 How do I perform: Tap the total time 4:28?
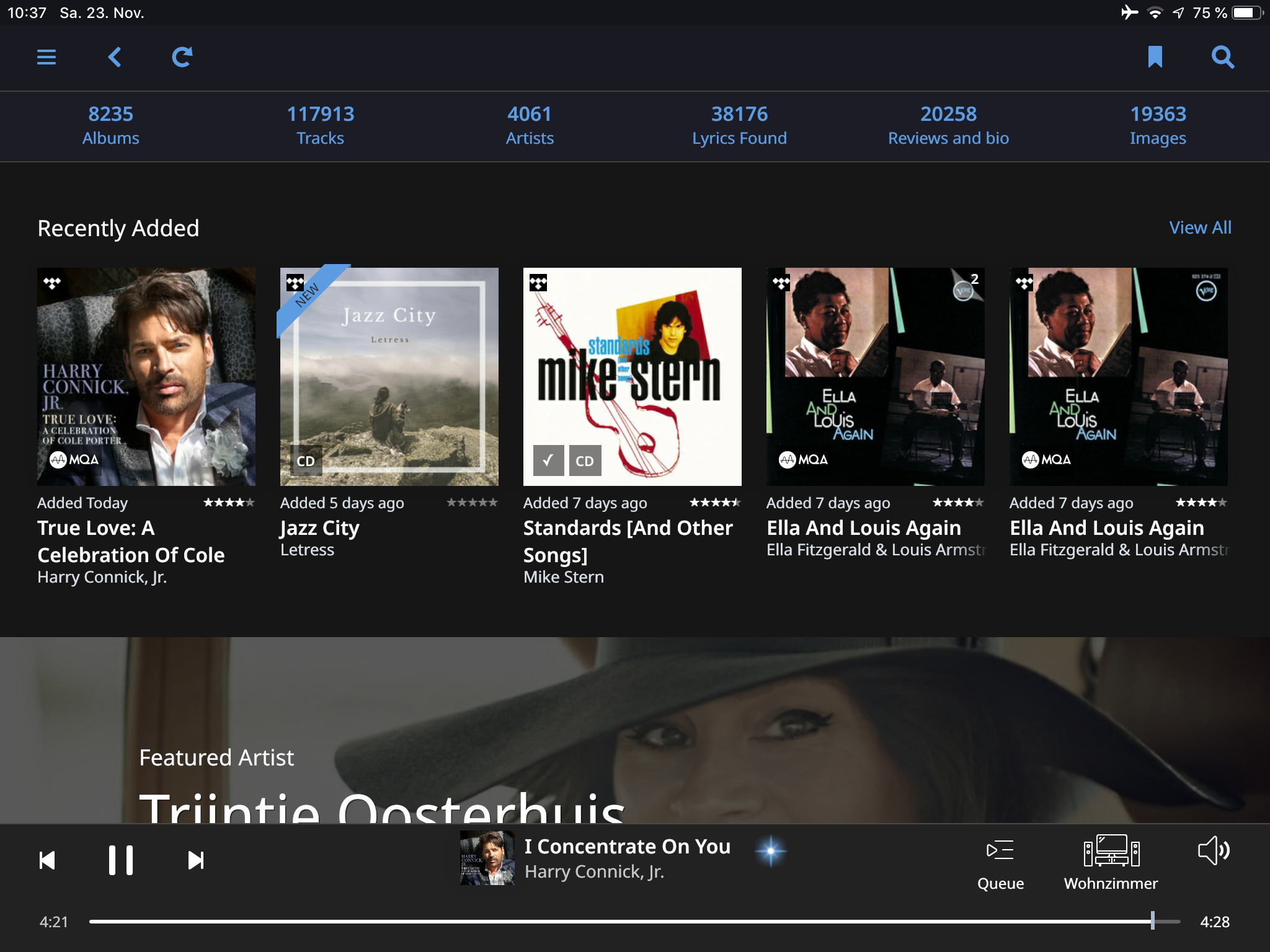pos(1215,922)
